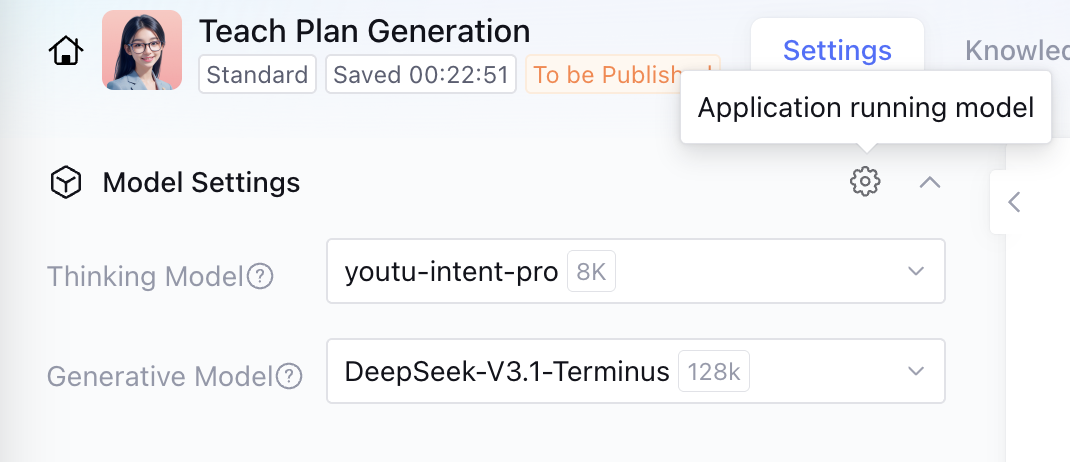
Task: Click the left-arrow side panel handle
Action: coord(1014,202)
